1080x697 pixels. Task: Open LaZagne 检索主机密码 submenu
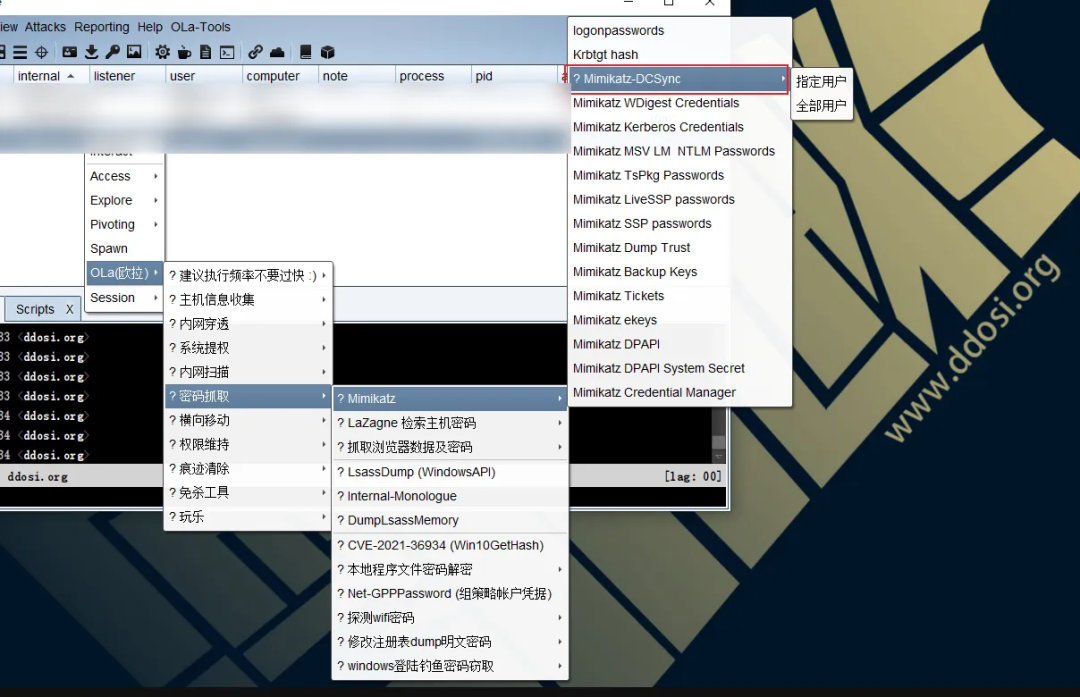450,423
